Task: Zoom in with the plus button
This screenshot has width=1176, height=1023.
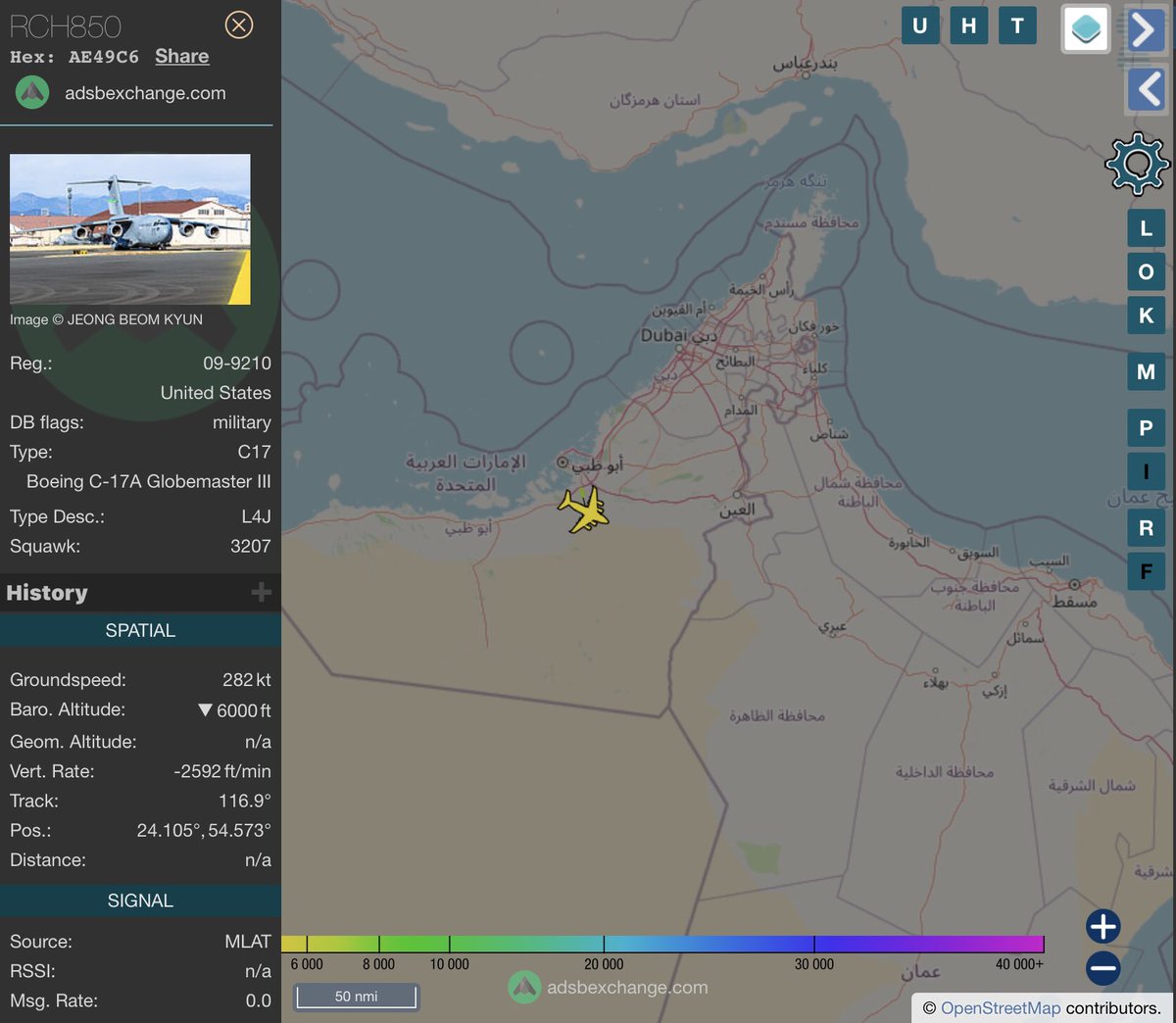Action: (1102, 926)
